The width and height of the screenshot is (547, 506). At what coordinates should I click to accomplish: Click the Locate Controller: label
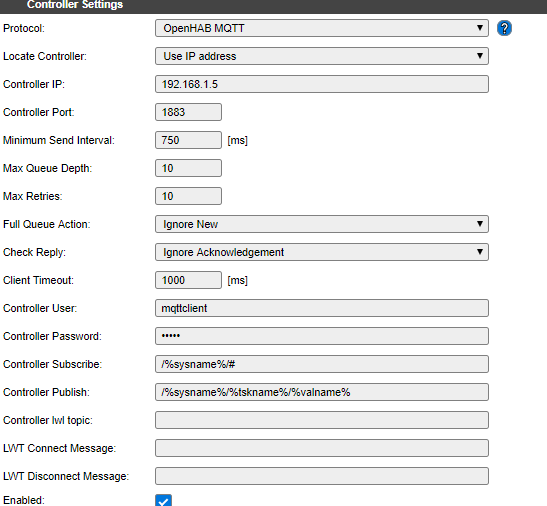[x=45, y=56]
